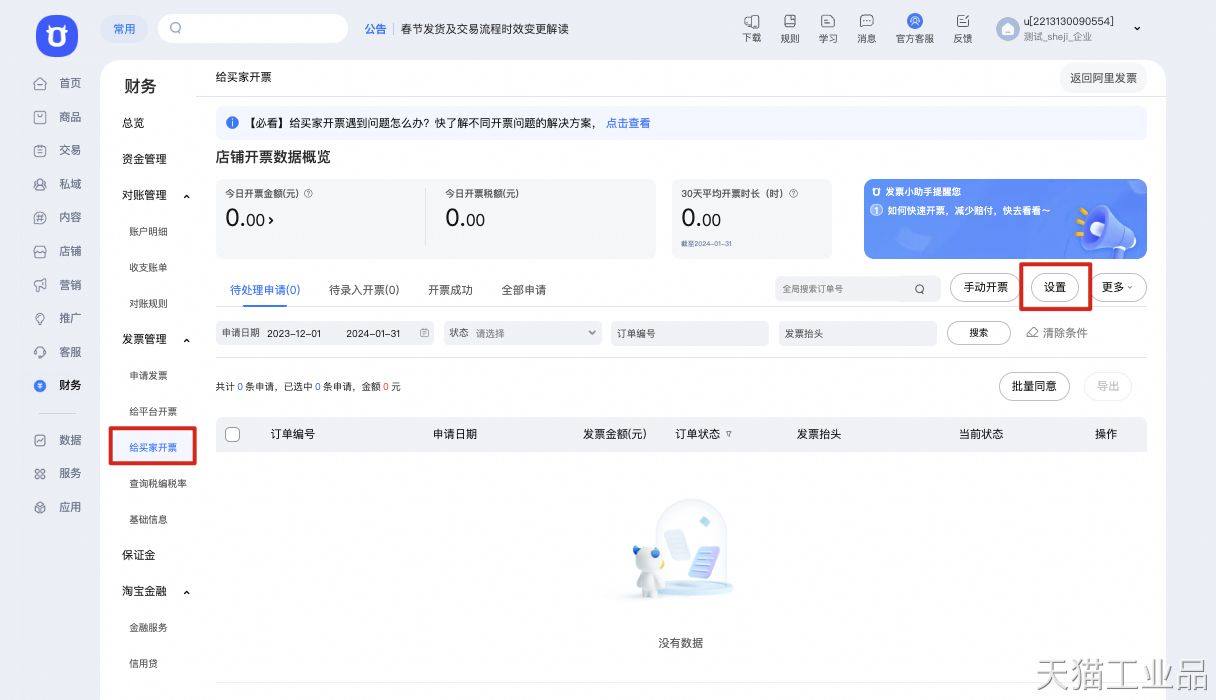Image resolution: width=1216 pixels, height=700 pixels.
Task: Open the 下载 (Download) icon in top bar
Action: click(x=751, y=28)
